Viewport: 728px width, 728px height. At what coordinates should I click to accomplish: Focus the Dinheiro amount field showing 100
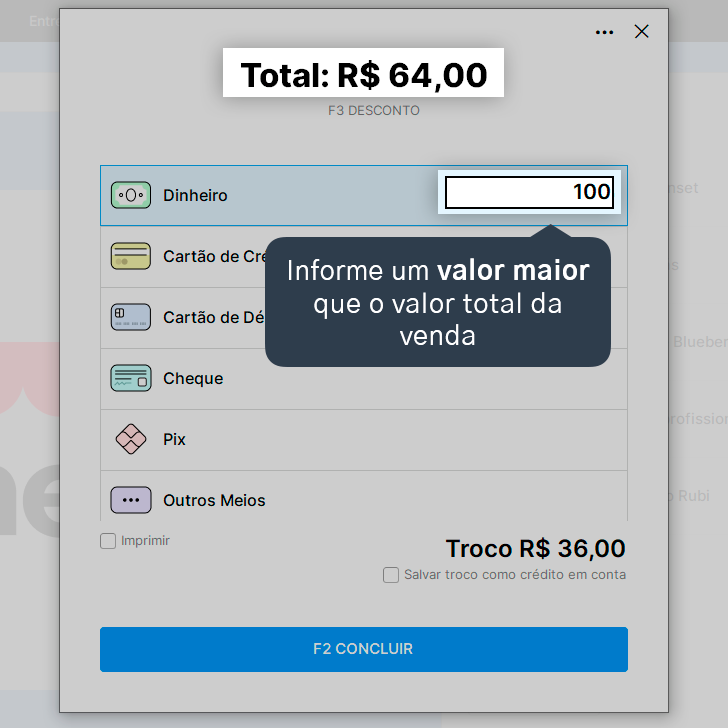[x=529, y=192]
